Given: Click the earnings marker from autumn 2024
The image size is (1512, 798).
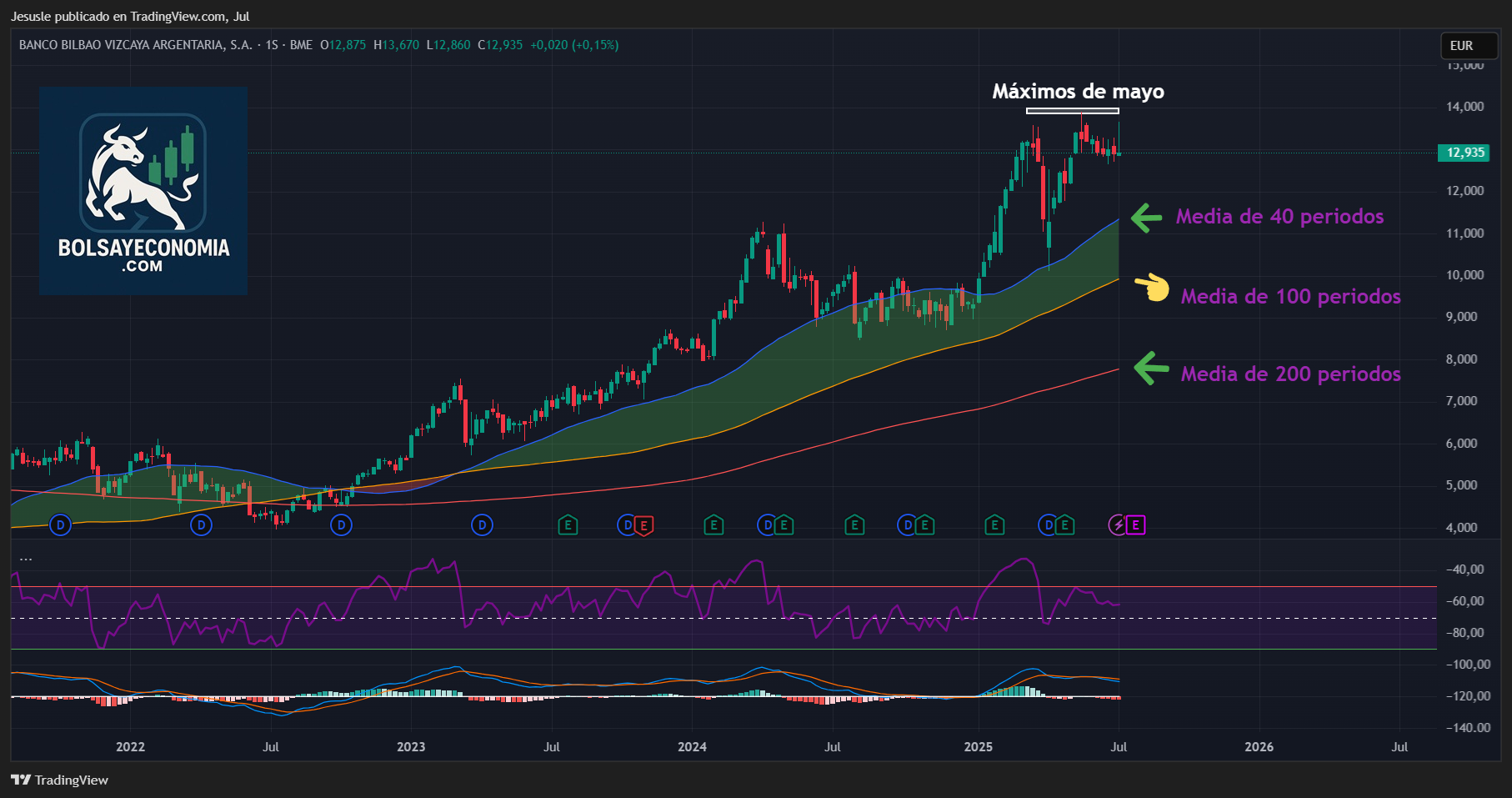Looking at the screenshot, I should [924, 525].
